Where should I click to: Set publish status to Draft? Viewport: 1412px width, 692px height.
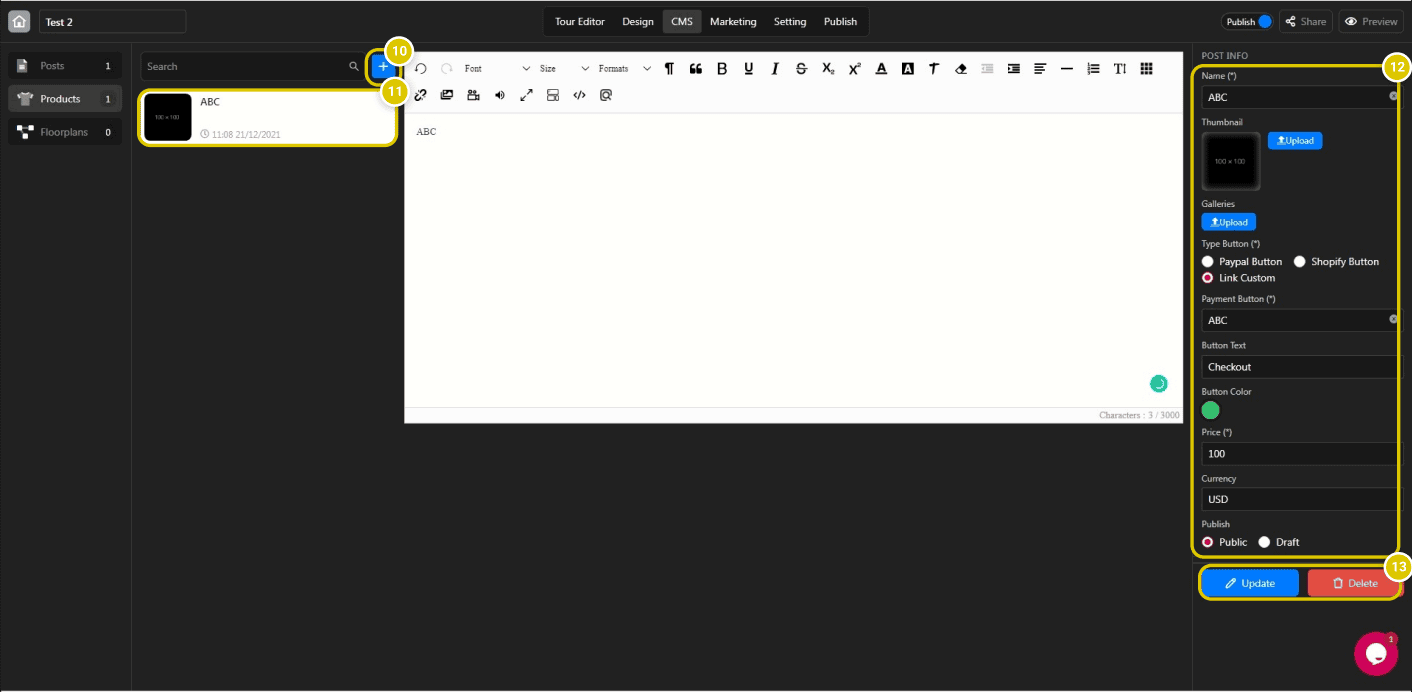pos(1264,541)
